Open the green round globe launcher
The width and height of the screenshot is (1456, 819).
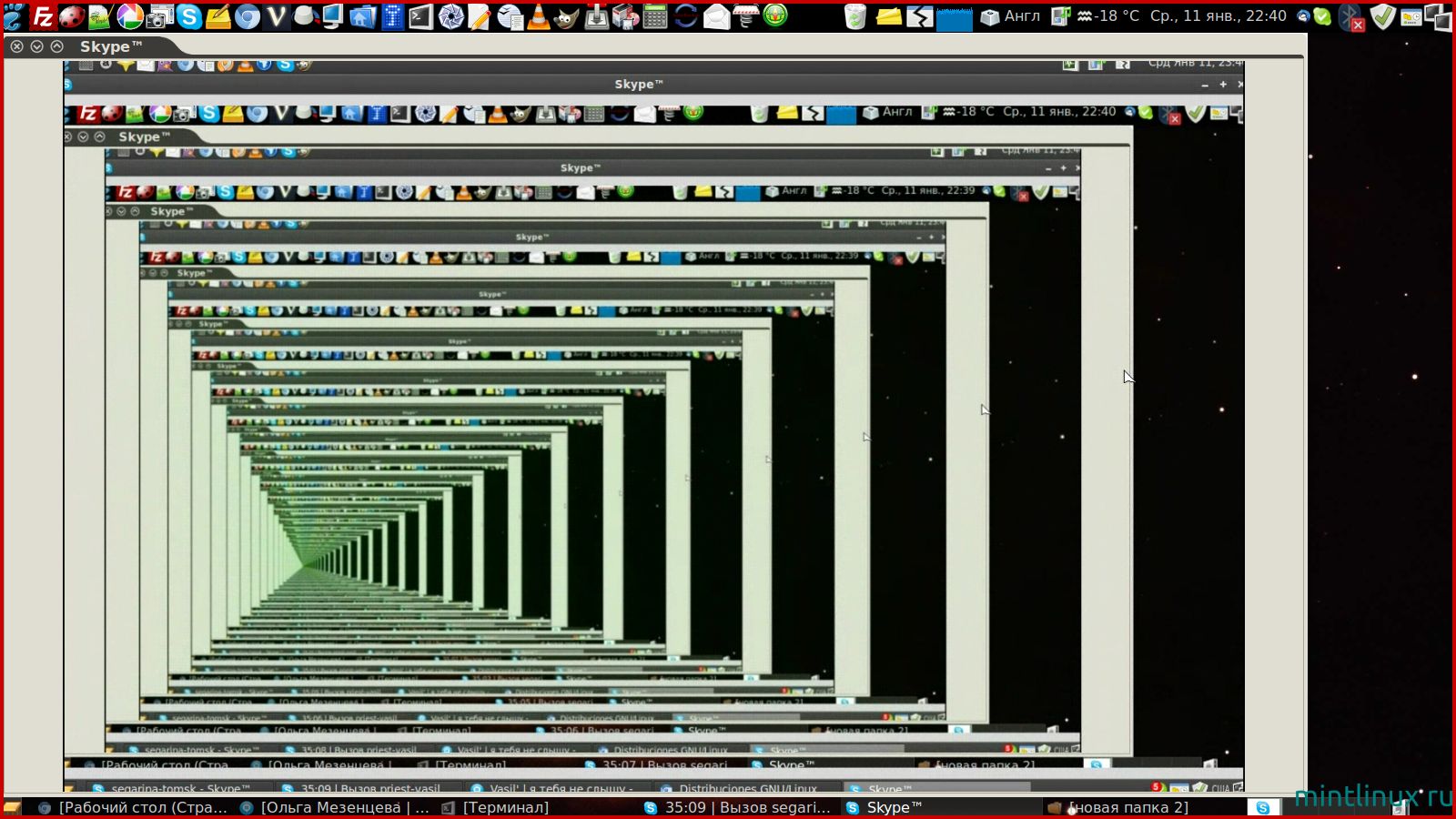tap(775, 15)
